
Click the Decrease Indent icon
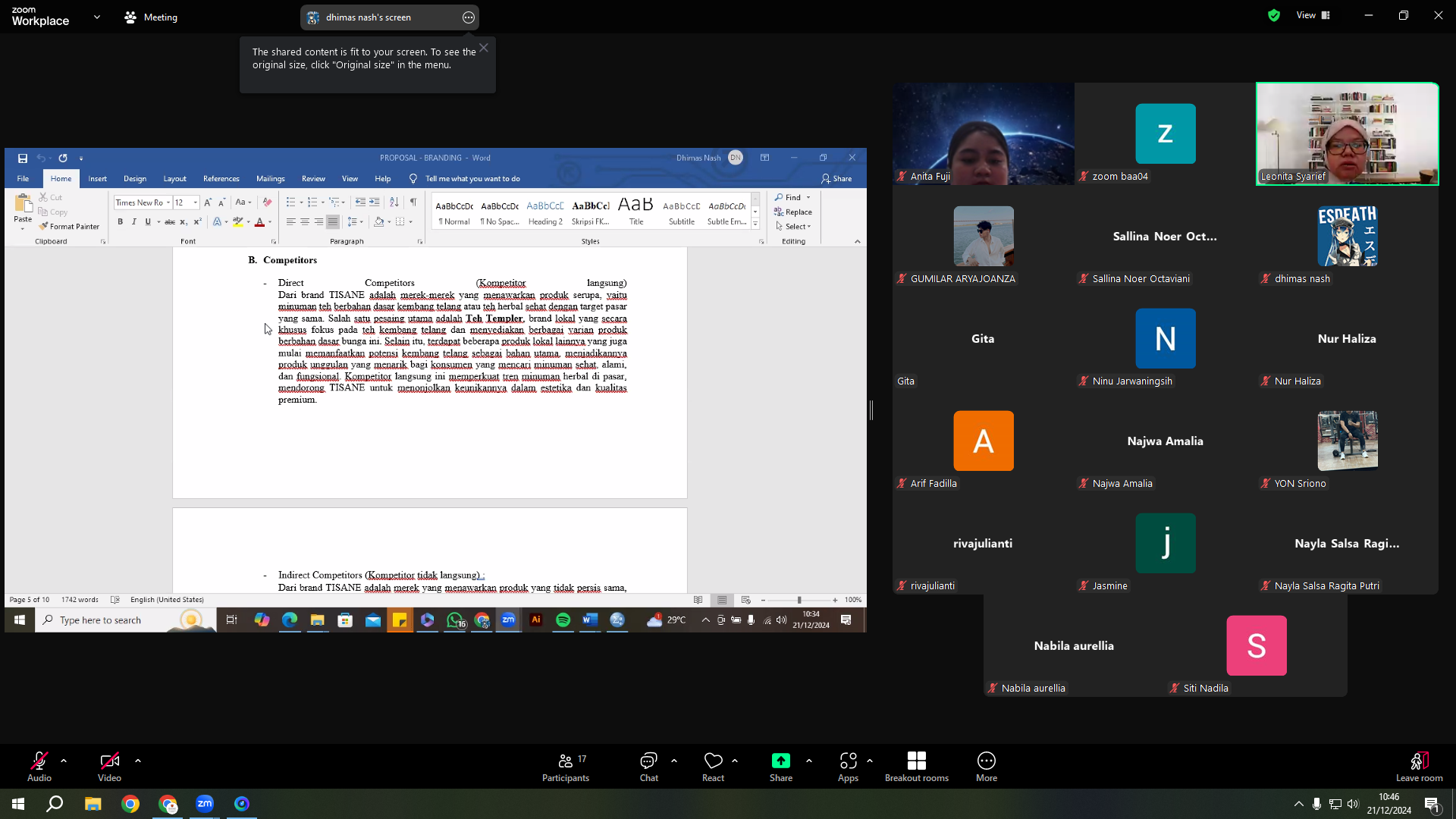click(360, 202)
